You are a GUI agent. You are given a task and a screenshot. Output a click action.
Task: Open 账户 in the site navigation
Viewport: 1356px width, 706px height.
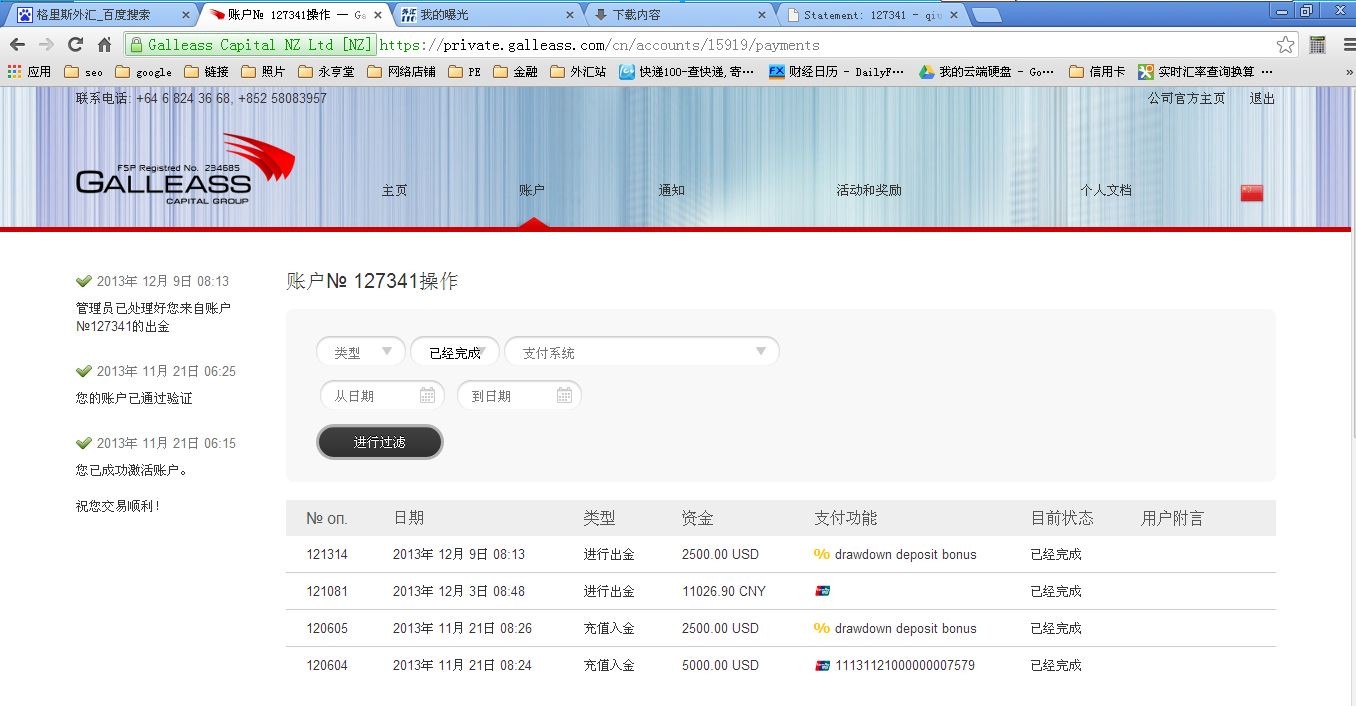pos(532,190)
